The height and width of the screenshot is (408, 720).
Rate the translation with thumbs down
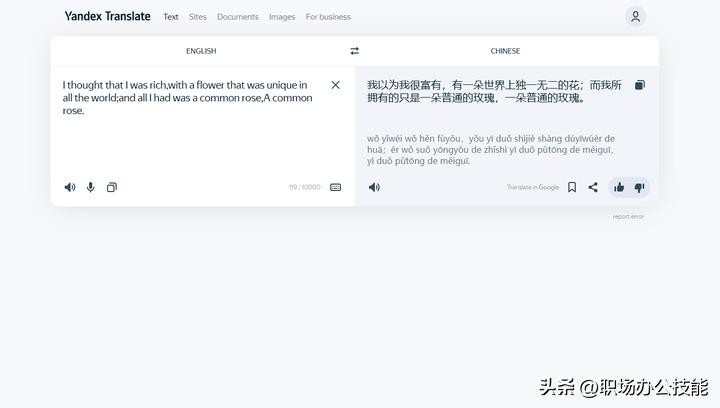(x=640, y=187)
